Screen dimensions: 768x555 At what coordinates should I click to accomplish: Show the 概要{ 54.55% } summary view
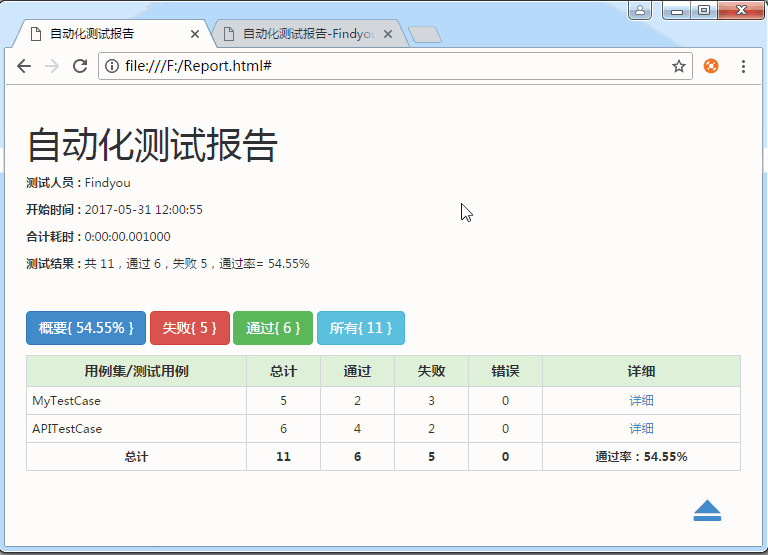pyautogui.click(x=86, y=328)
